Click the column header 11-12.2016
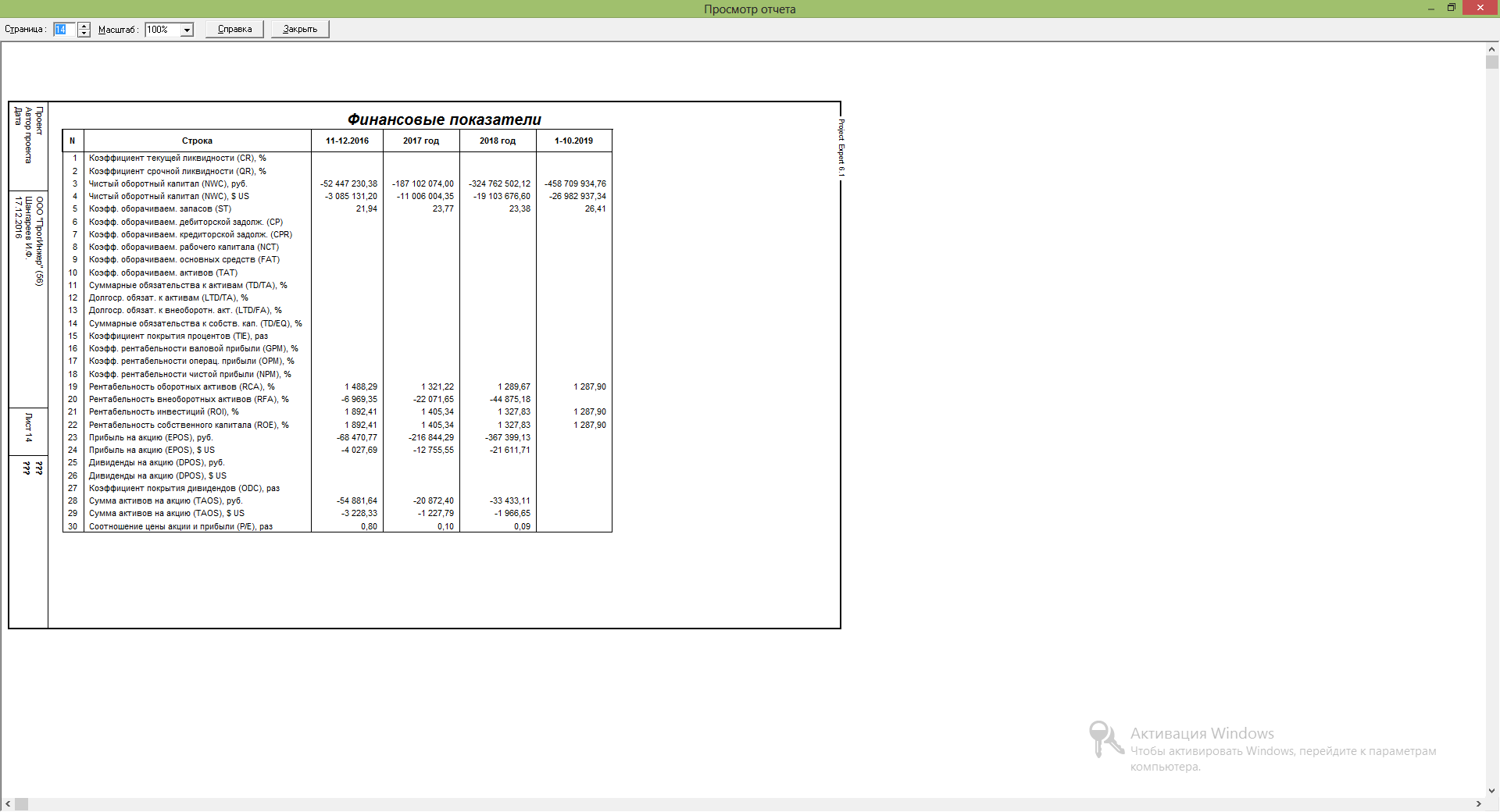The width and height of the screenshot is (1500, 812). tap(347, 141)
